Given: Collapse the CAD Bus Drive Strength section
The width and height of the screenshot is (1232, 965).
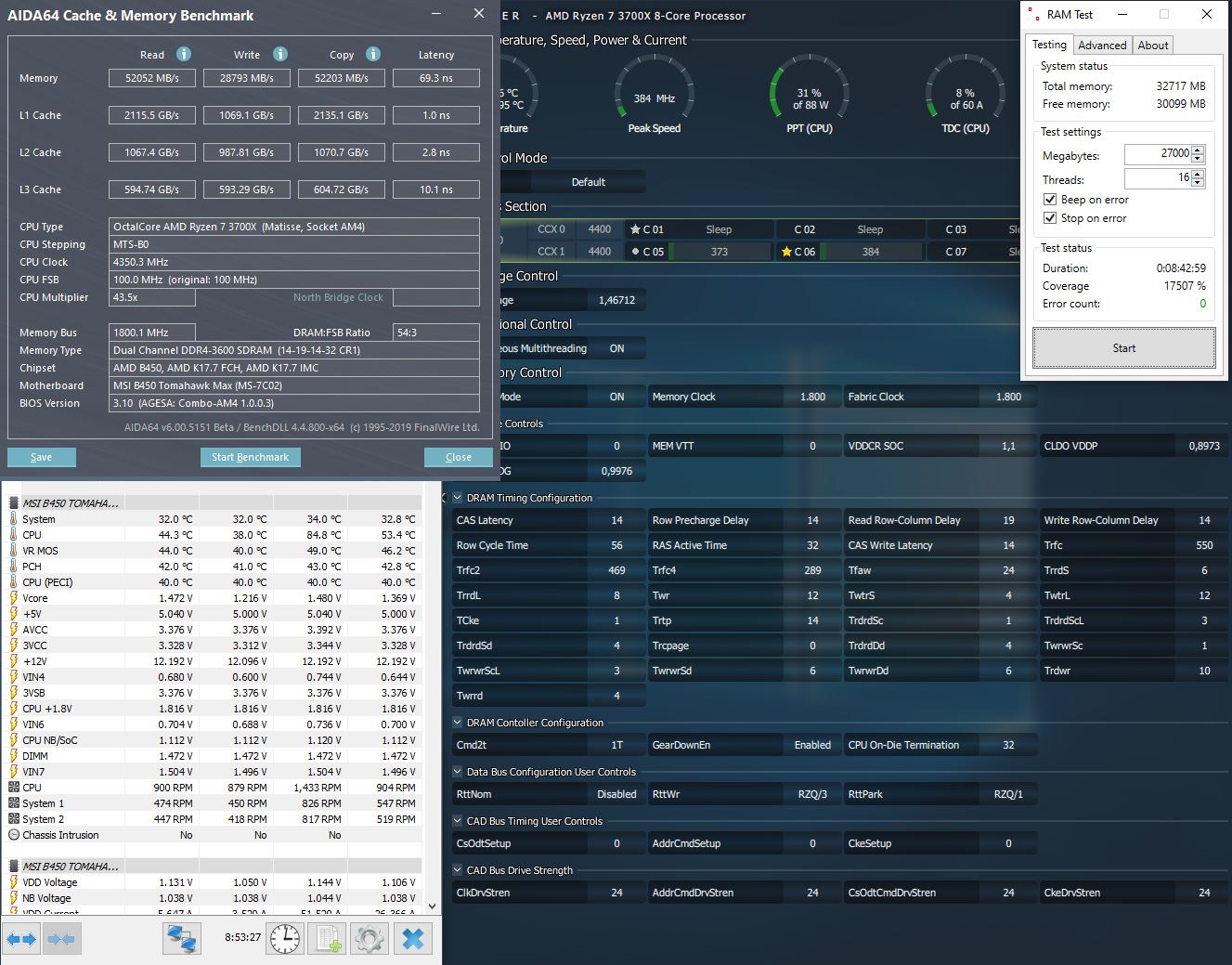Looking at the screenshot, I should tap(457, 870).
